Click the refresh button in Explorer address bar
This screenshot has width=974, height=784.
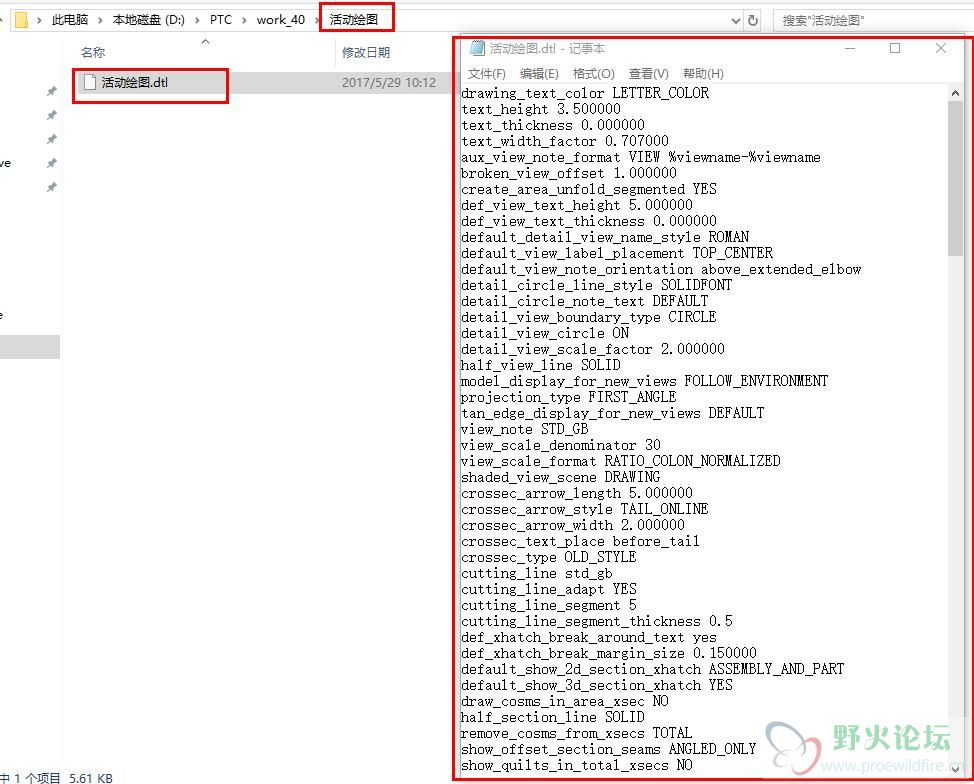pyautogui.click(x=753, y=21)
